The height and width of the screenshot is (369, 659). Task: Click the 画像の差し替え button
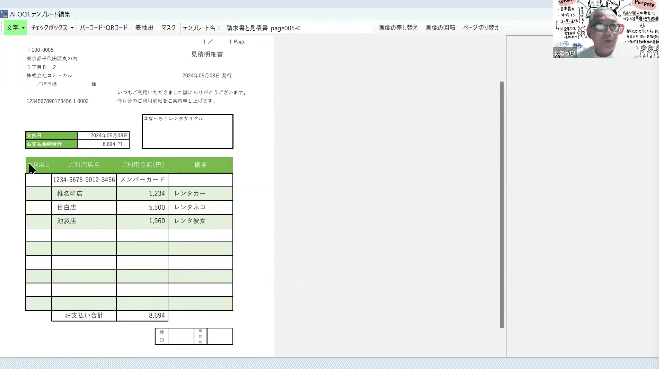[398, 28]
